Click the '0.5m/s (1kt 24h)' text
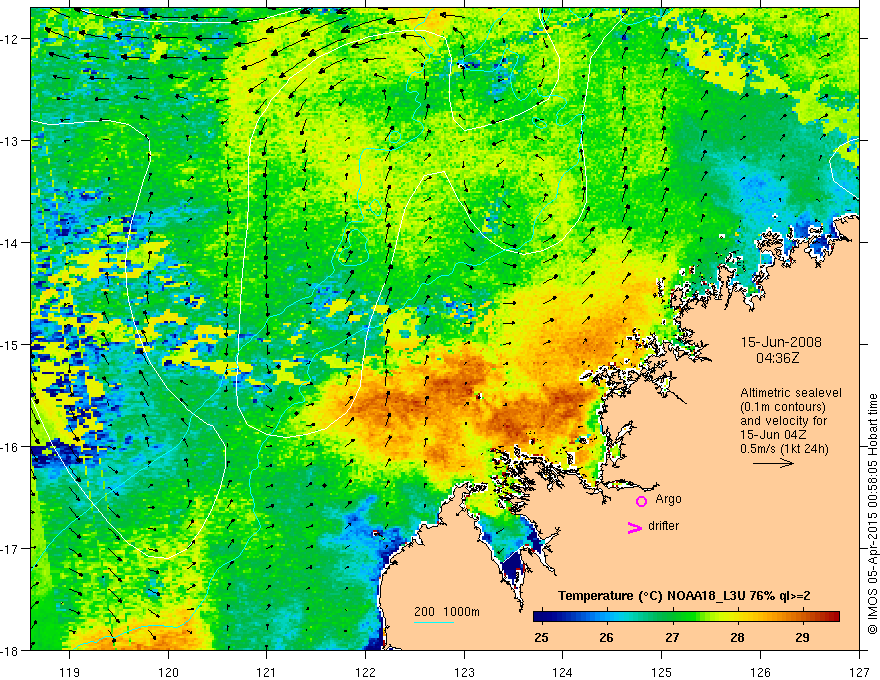 [x=784, y=449]
